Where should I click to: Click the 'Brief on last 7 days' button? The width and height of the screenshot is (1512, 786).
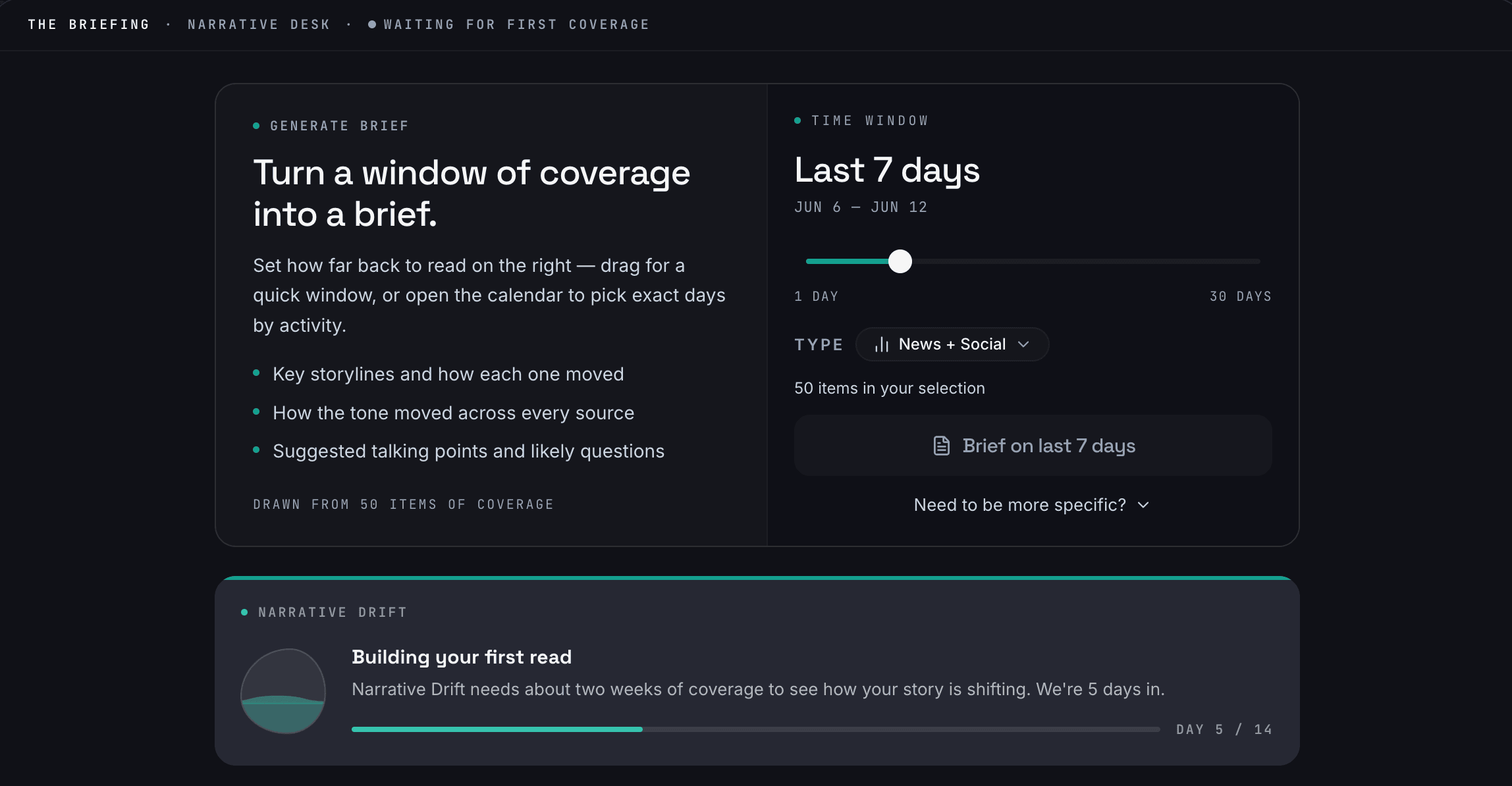pyautogui.click(x=1033, y=446)
